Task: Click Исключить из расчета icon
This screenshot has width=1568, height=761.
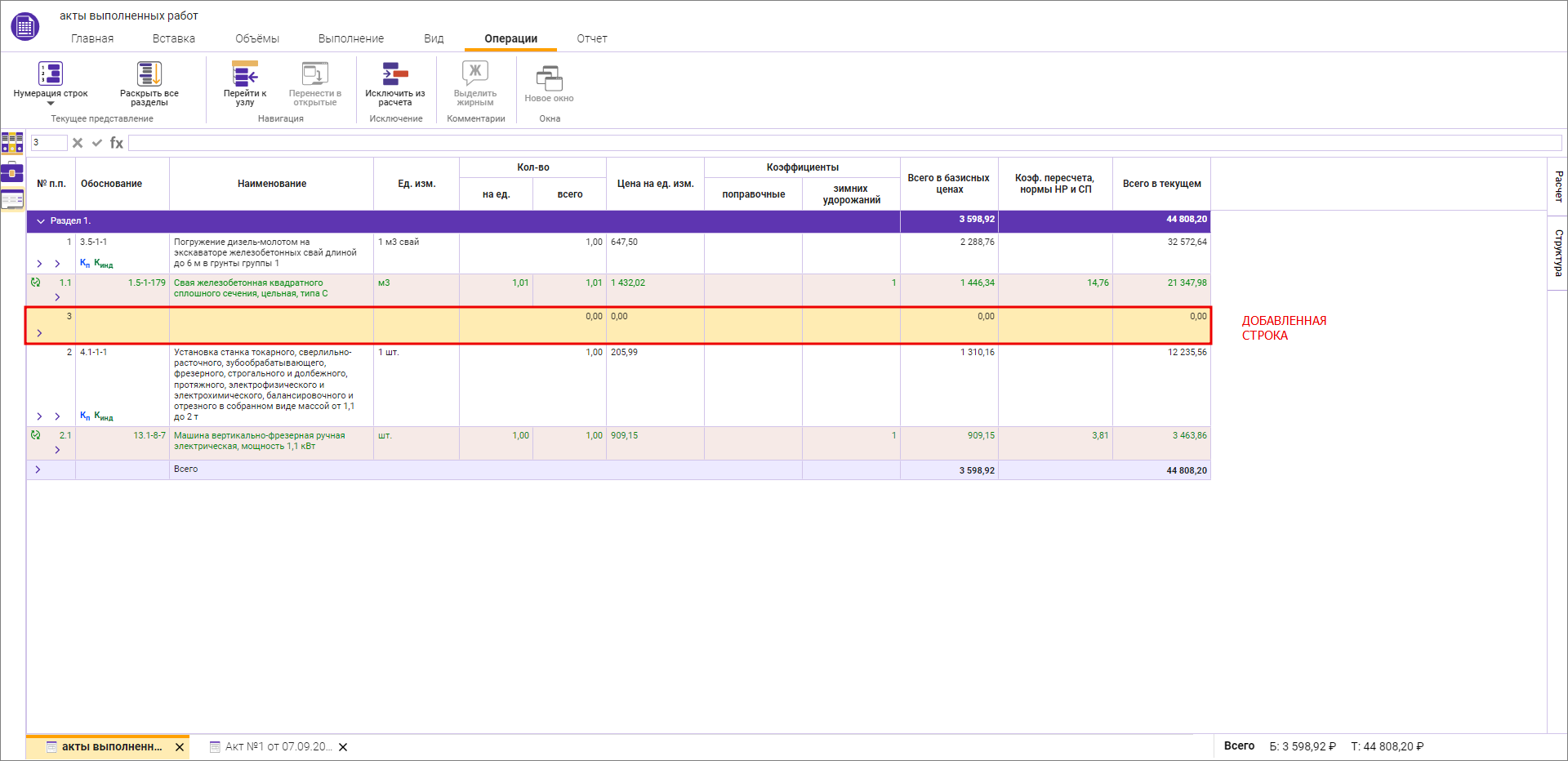Action: [395, 74]
